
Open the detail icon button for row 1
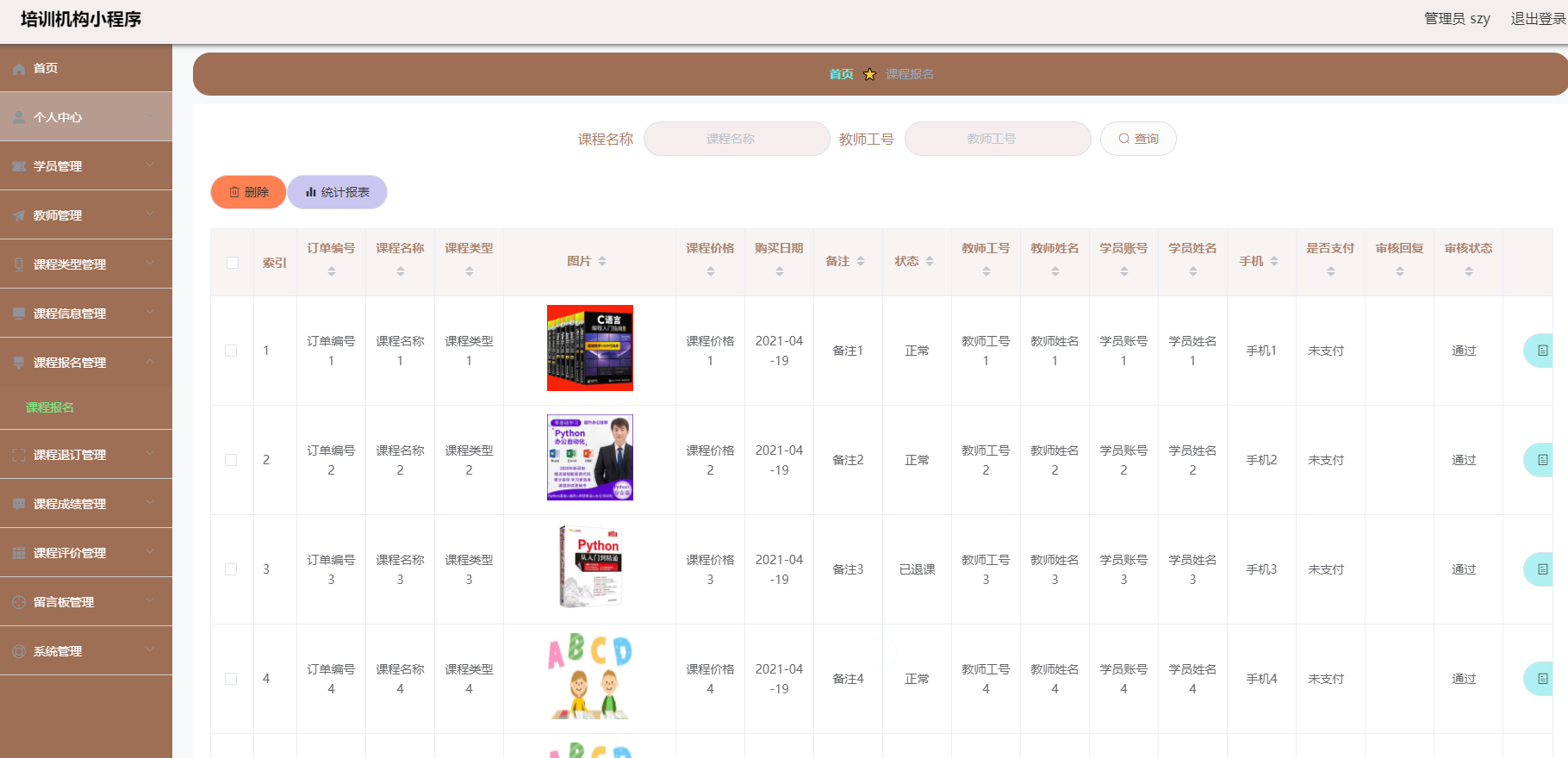(x=1541, y=351)
